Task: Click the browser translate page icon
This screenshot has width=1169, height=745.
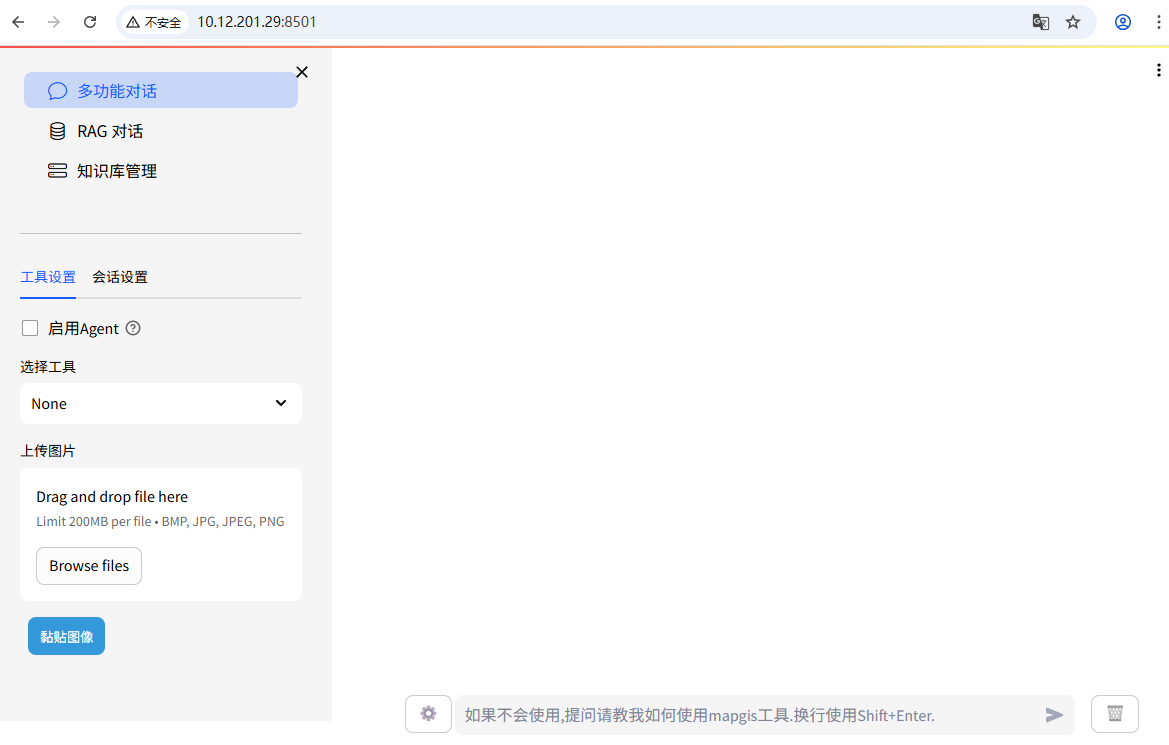Action: tap(1041, 22)
